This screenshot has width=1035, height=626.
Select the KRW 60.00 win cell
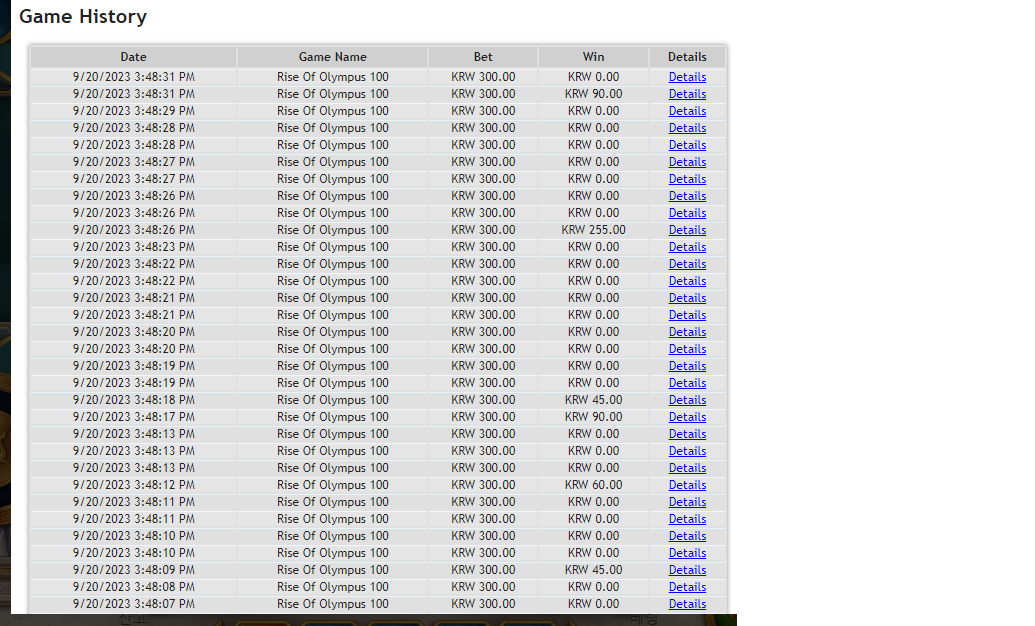pyautogui.click(x=593, y=485)
